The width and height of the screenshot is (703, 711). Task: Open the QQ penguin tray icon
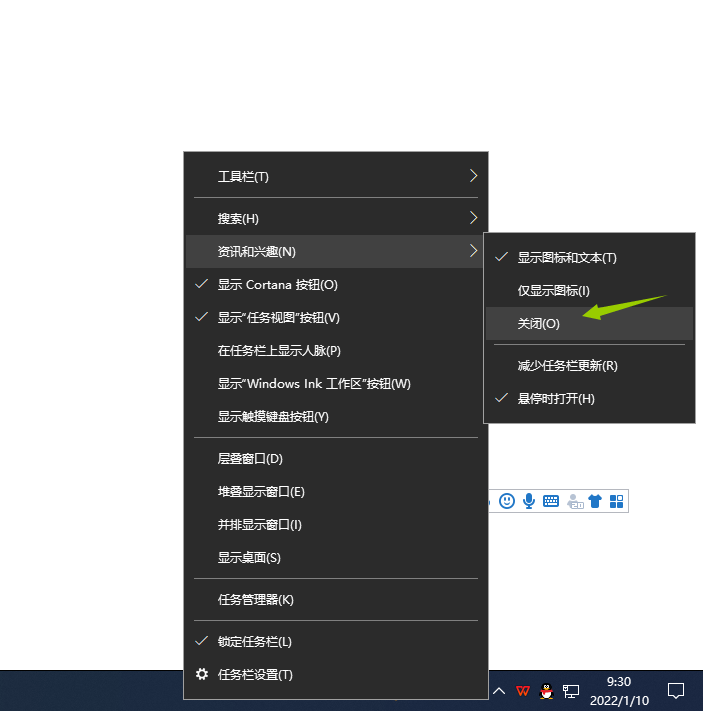(x=546, y=691)
